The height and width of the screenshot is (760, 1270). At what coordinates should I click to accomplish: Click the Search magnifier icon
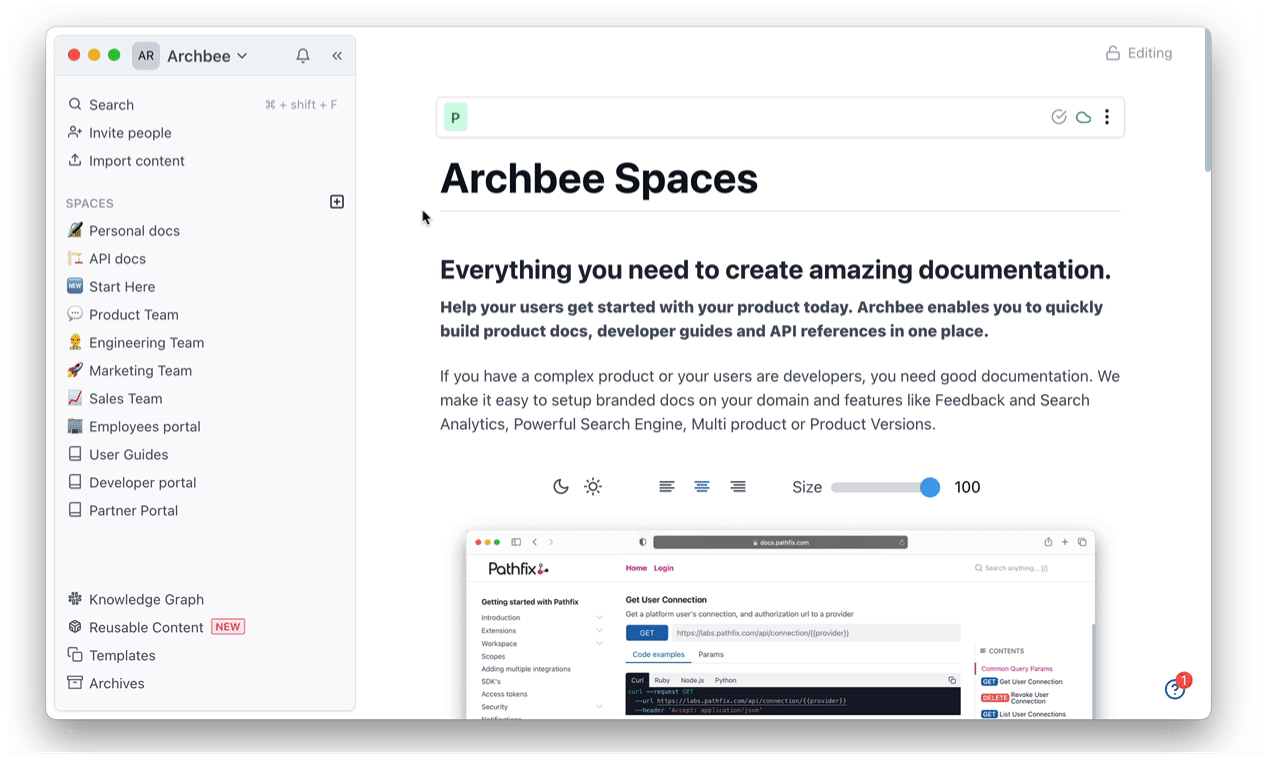tap(75, 104)
